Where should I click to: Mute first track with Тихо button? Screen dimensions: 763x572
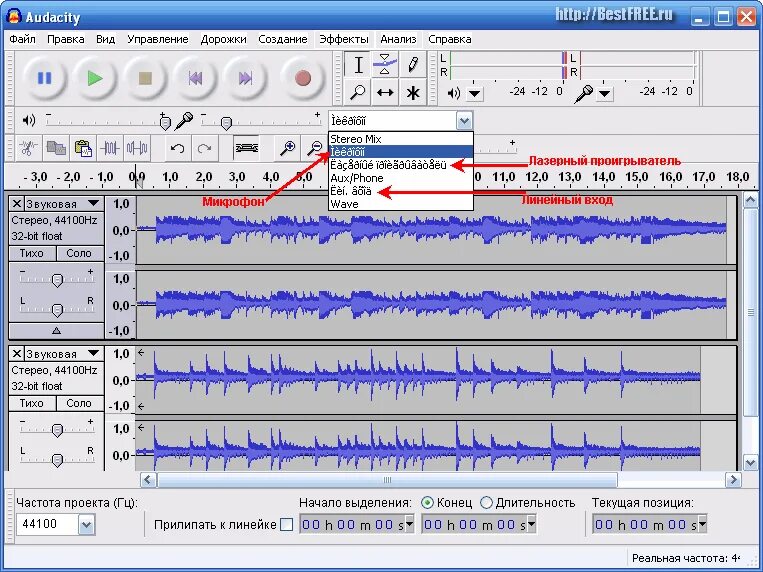coord(32,253)
